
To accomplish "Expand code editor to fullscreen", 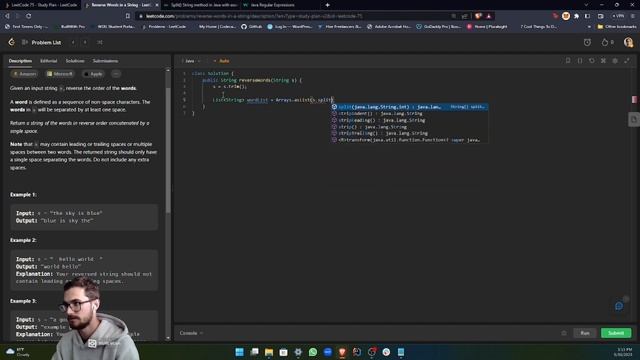I will pyautogui.click(x=627, y=60).
